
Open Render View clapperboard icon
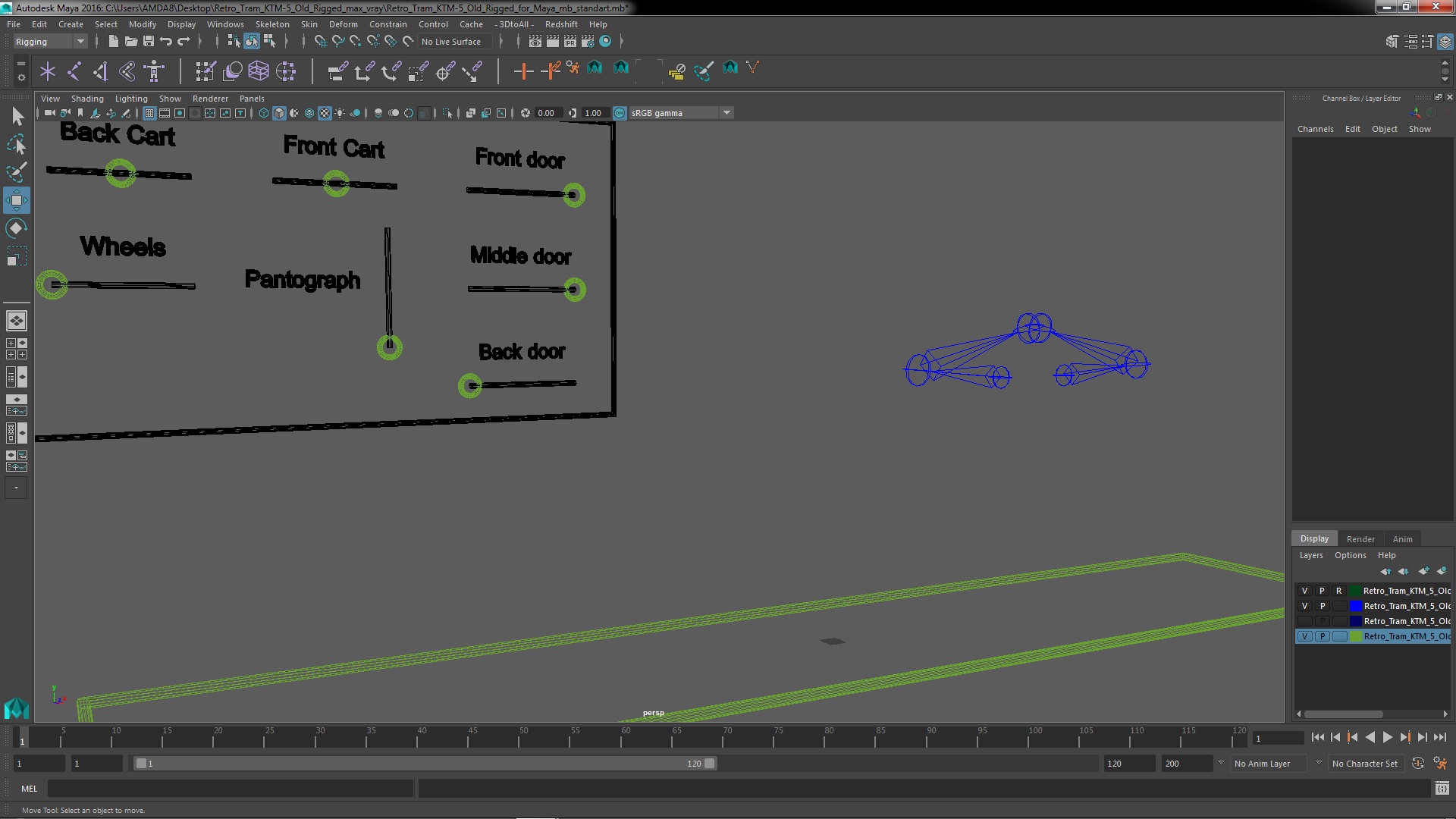click(535, 42)
